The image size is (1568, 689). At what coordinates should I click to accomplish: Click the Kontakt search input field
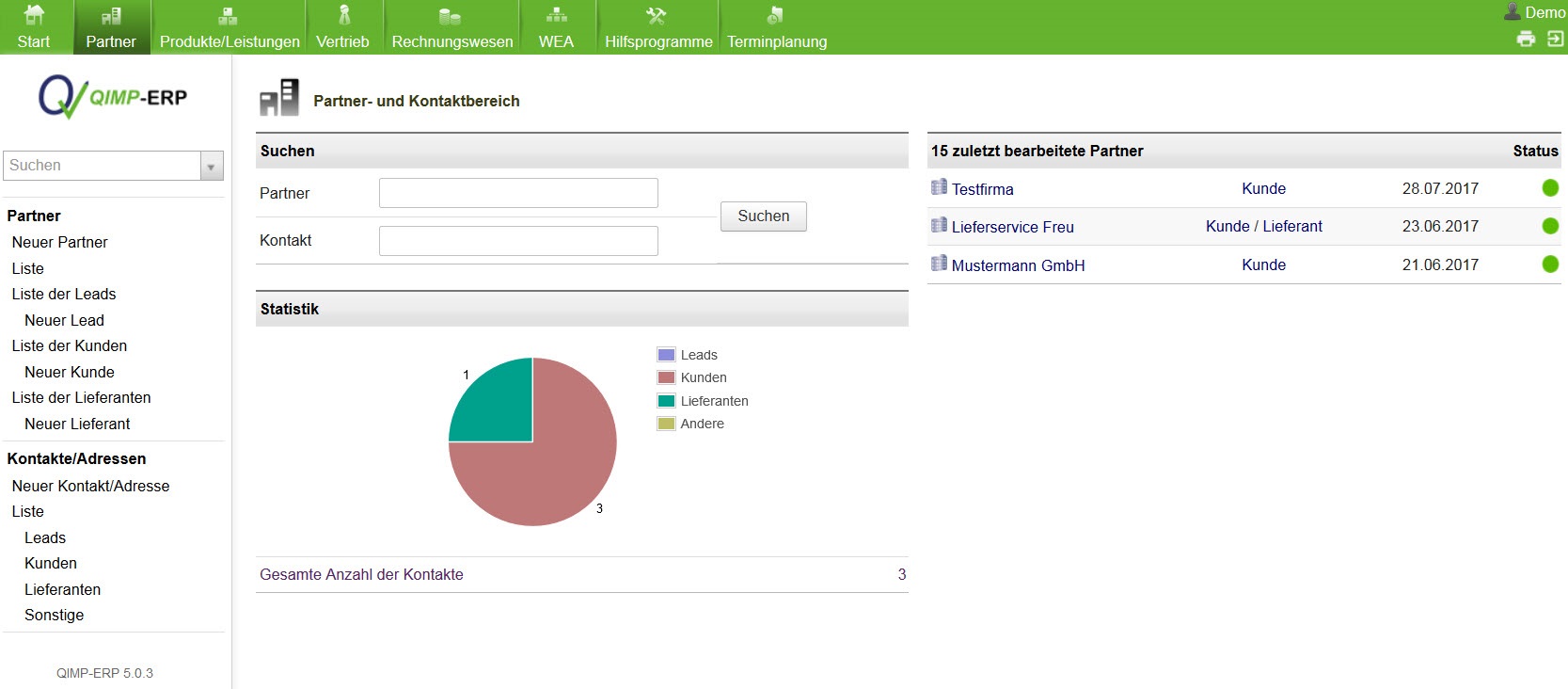click(518, 241)
